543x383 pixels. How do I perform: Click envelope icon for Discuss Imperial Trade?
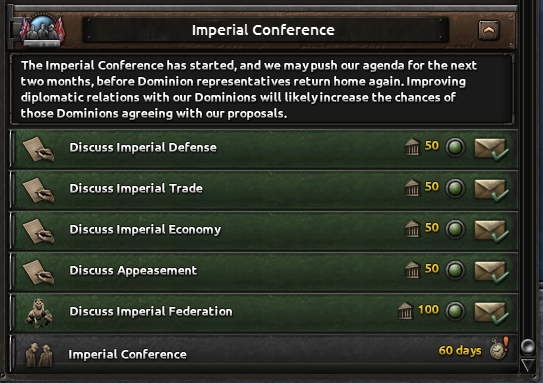click(x=491, y=190)
